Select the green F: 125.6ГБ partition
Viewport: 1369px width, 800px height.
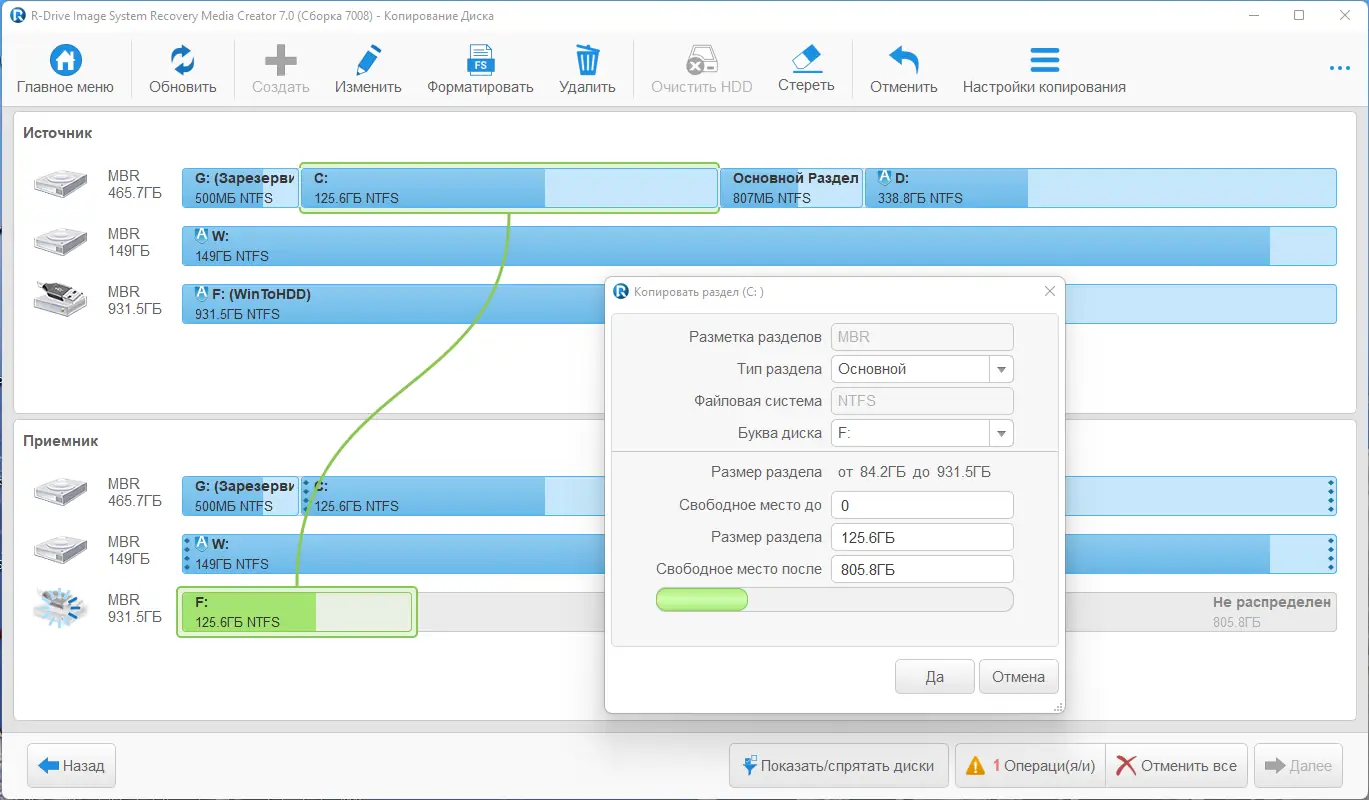pyautogui.click(x=297, y=612)
